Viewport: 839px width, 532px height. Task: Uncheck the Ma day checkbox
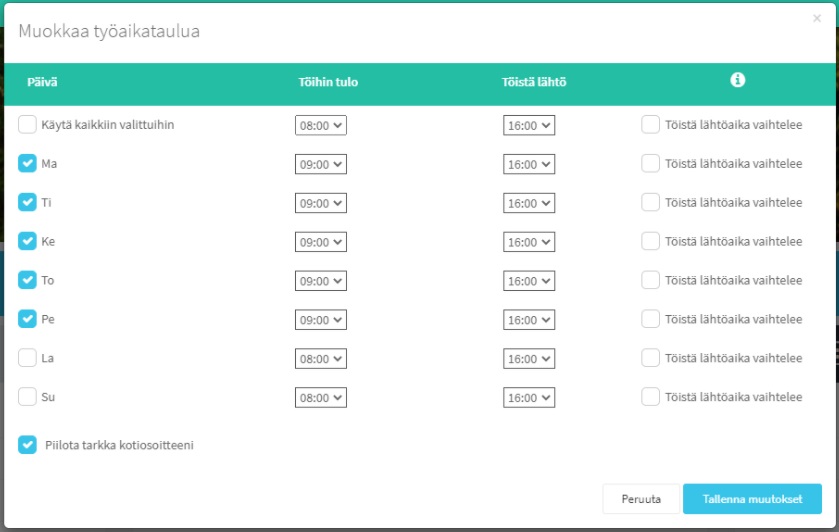point(28,164)
